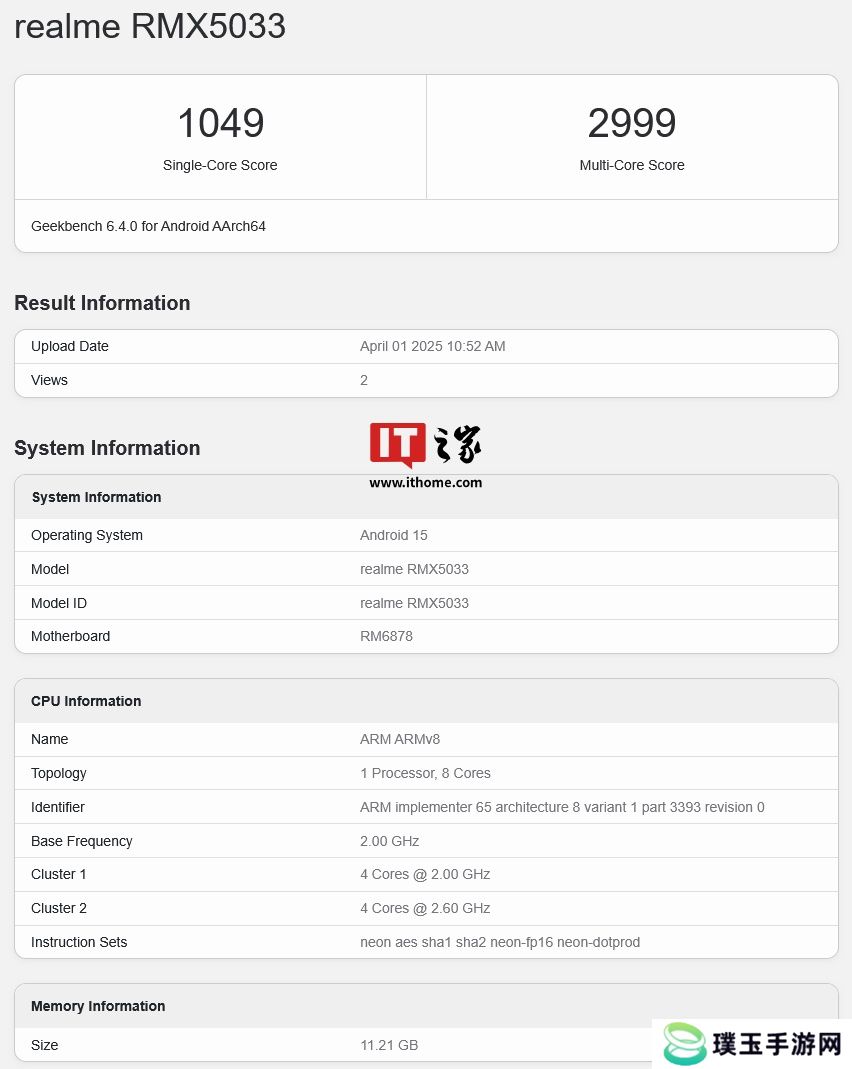Select the ARM implementer 65 identifier value
Image resolution: width=852 pixels, height=1069 pixels.
pos(562,807)
